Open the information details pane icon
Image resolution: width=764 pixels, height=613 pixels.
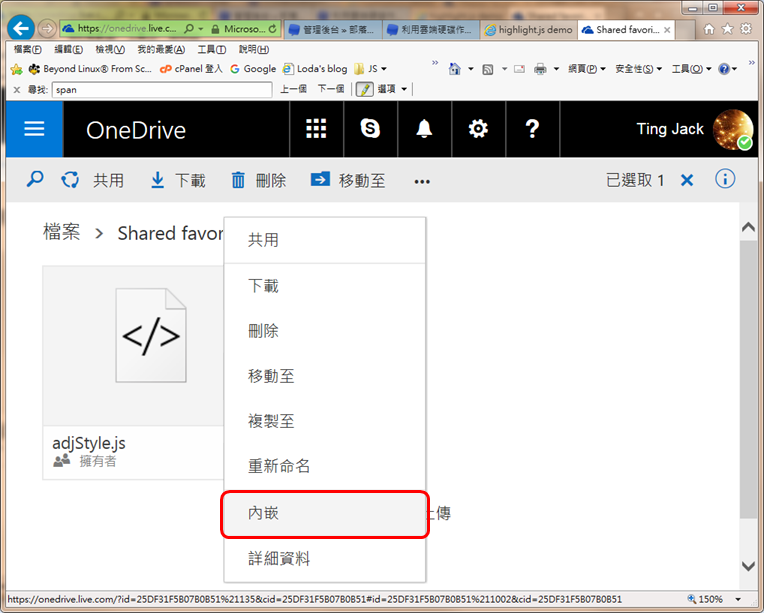click(x=725, y=179)
